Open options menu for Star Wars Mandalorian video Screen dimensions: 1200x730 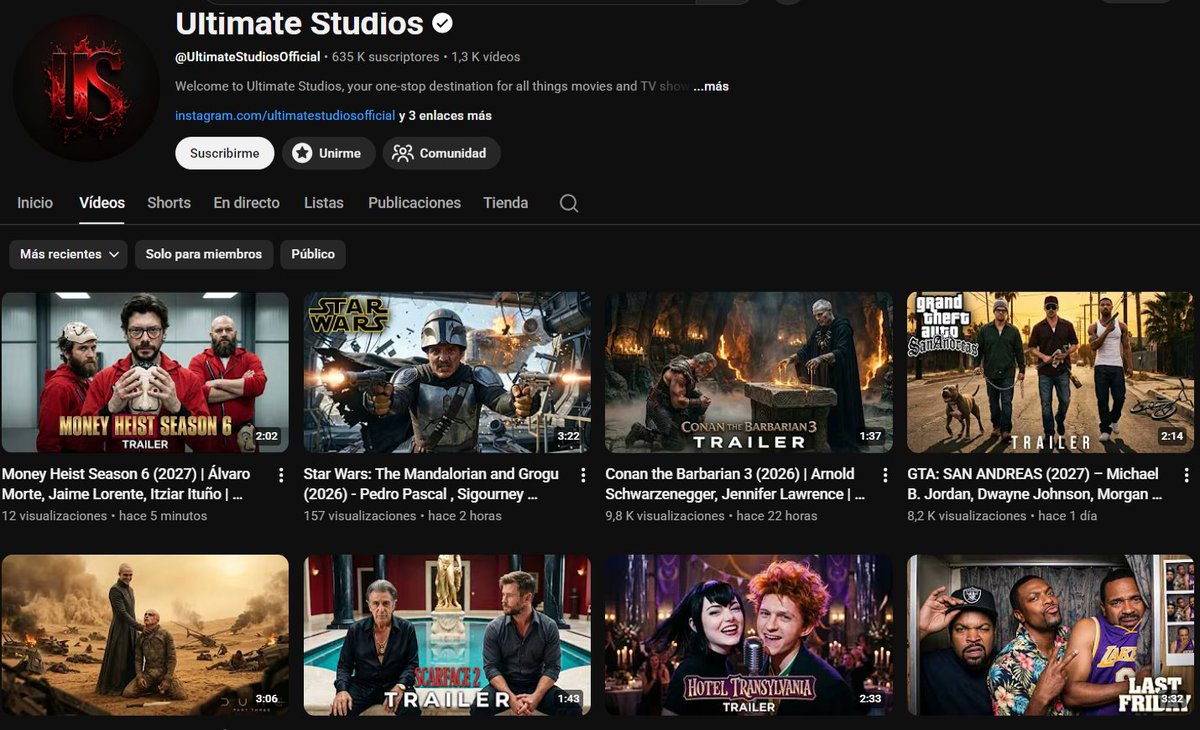tap(583, 475)
